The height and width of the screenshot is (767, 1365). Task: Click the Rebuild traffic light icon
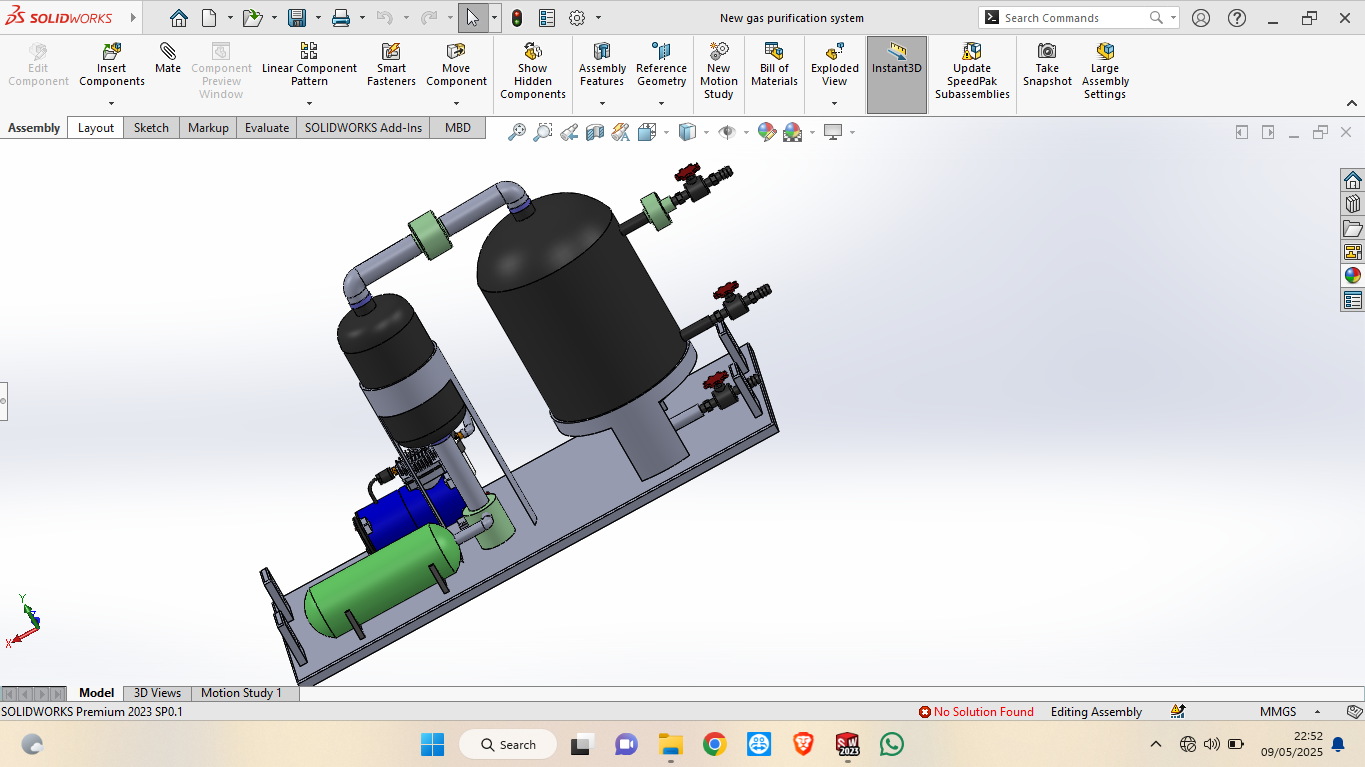517,18
